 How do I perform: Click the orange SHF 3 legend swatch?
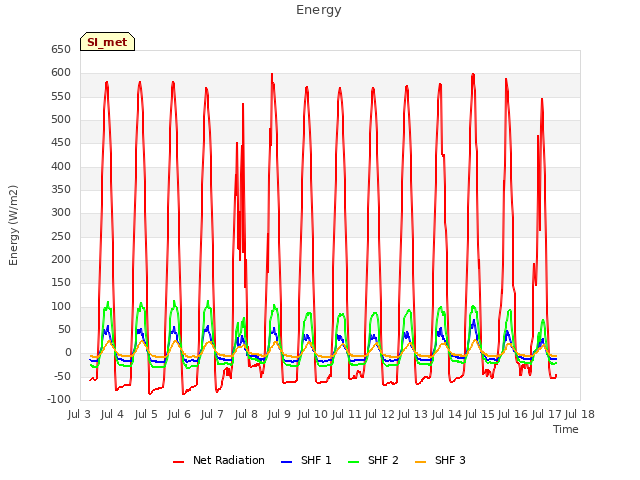click(x=421, y=462)
